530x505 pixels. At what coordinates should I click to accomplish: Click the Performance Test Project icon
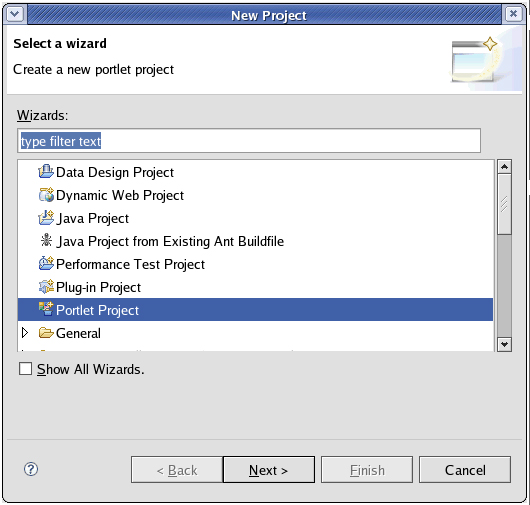tap(46, 264)
